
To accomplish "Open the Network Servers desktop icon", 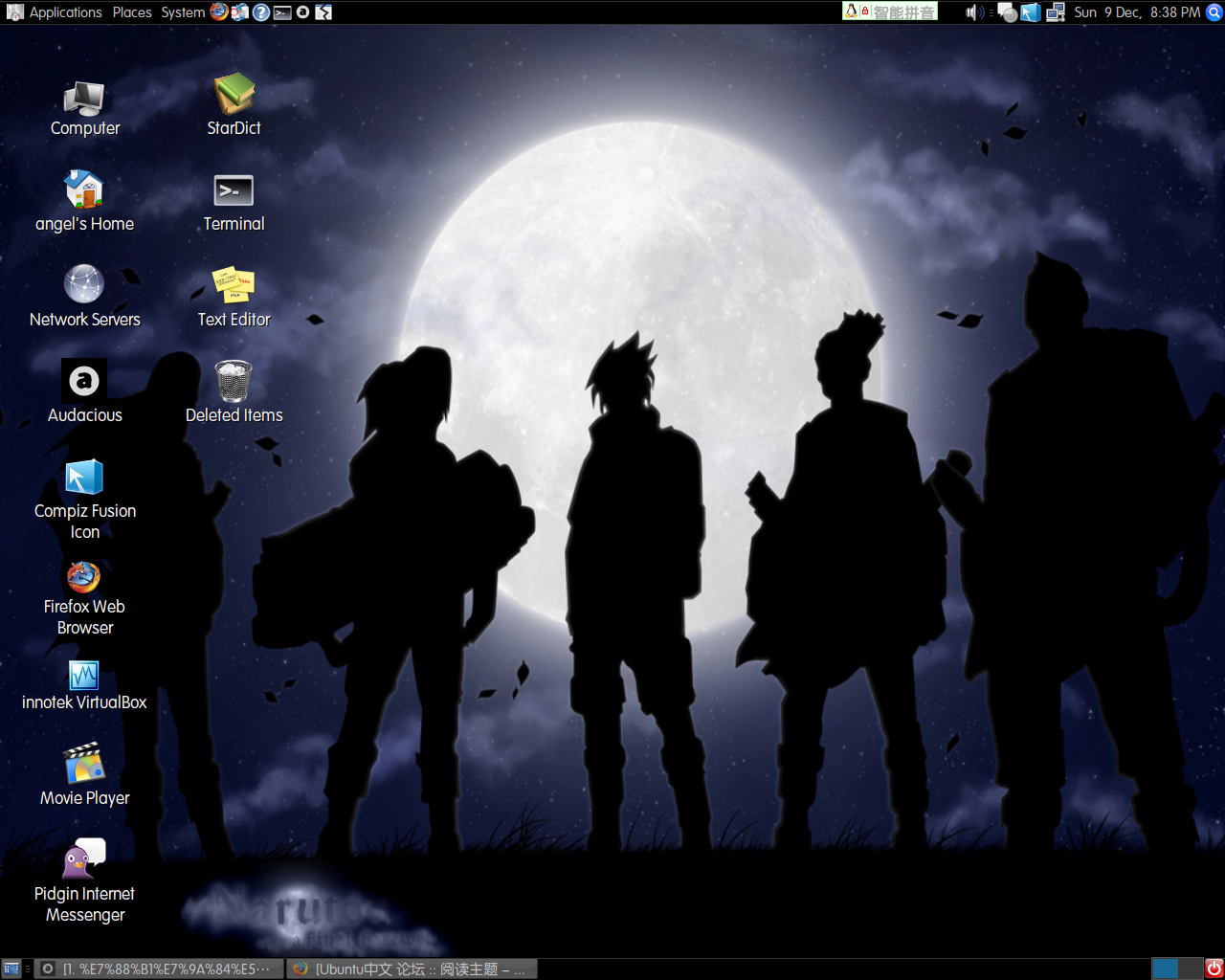I will [x=84, y=297].
